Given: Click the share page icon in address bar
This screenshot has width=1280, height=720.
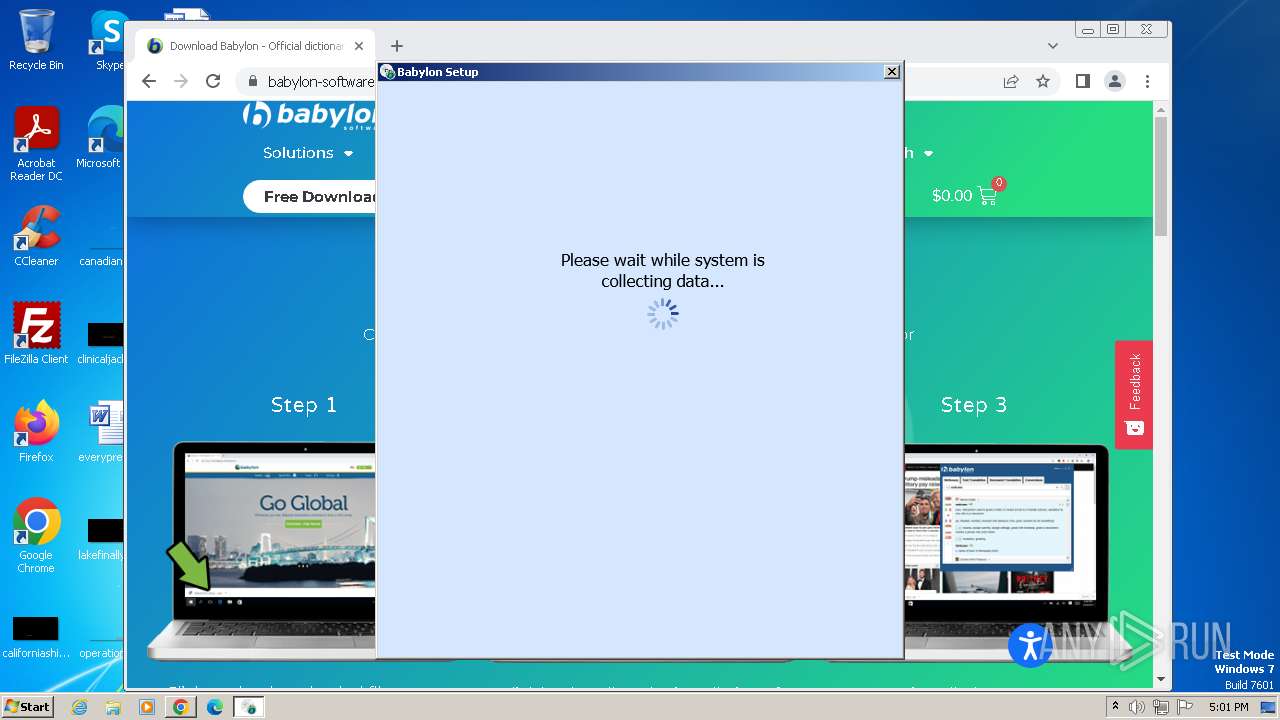Looking at the screenshot, I should [x=1011, y=81].
